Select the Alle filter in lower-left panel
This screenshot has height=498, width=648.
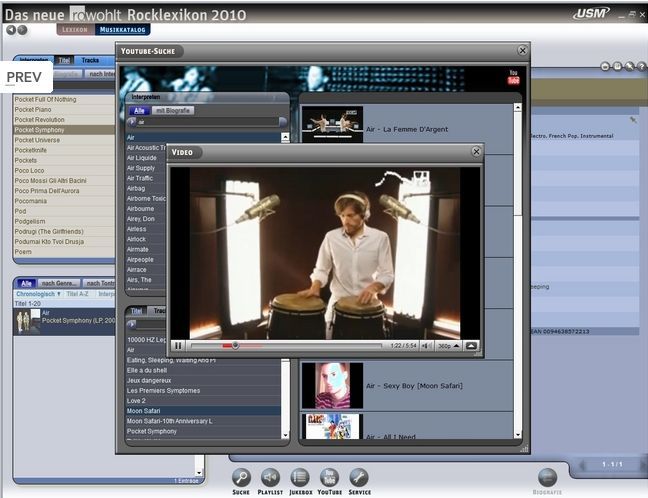(26, 284)
